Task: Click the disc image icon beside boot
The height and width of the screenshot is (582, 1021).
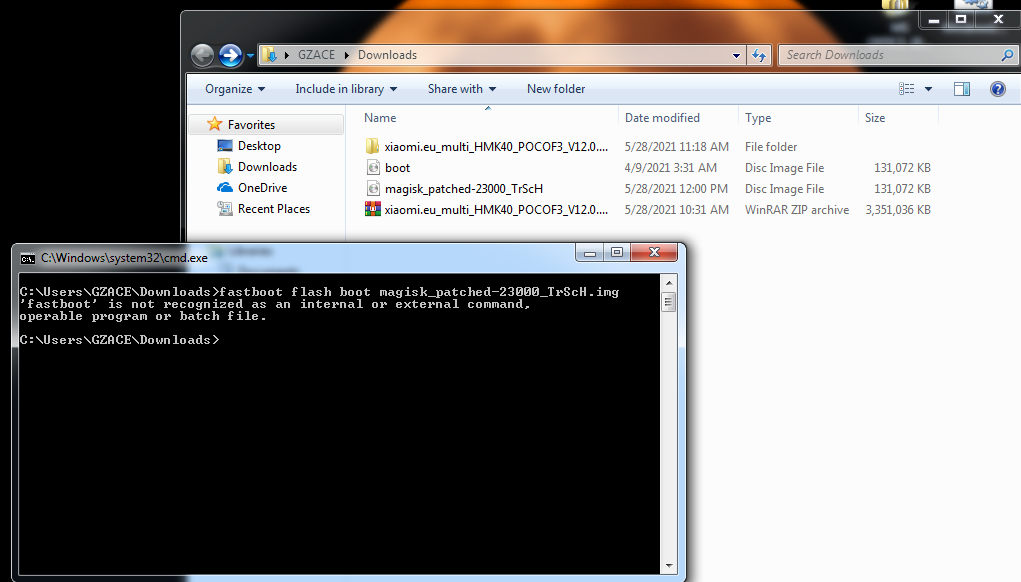Action: click(373, 167)
